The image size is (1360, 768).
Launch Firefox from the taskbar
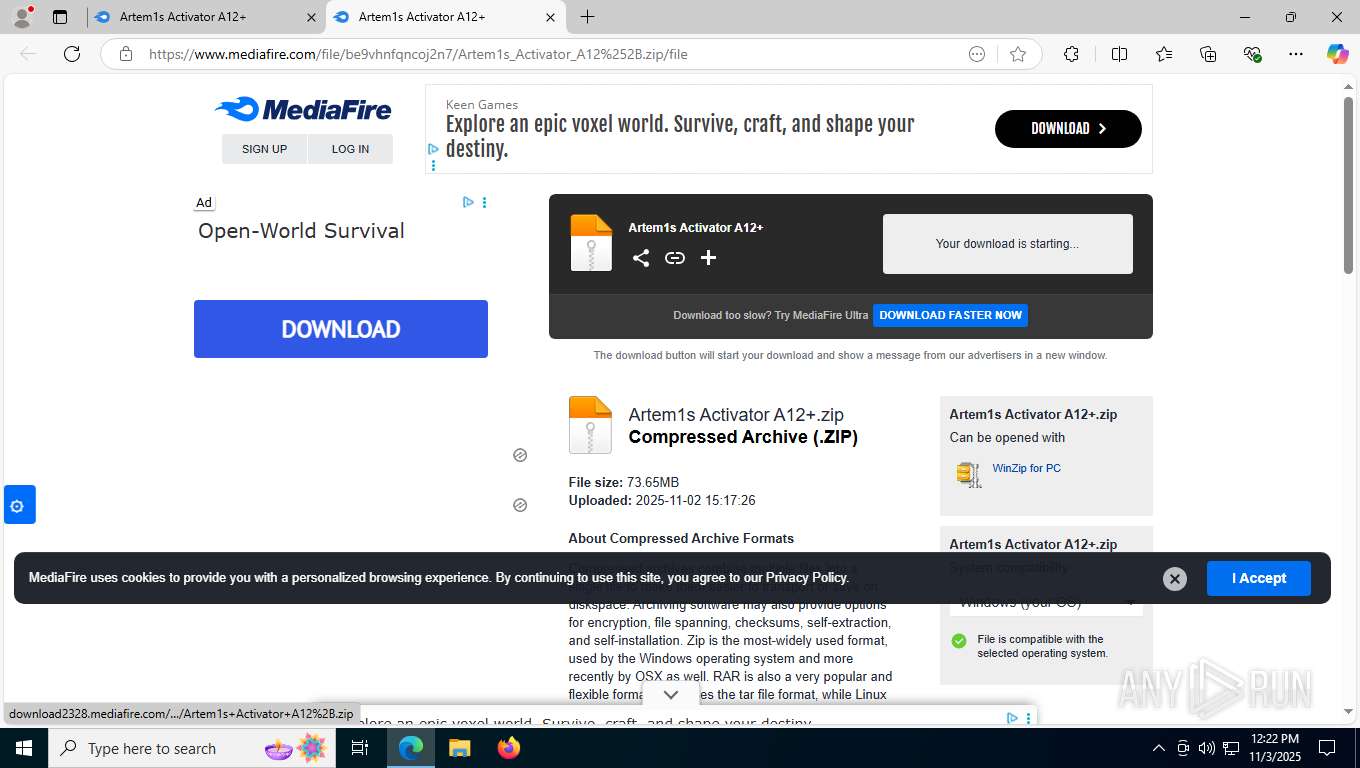coord(509,748)
